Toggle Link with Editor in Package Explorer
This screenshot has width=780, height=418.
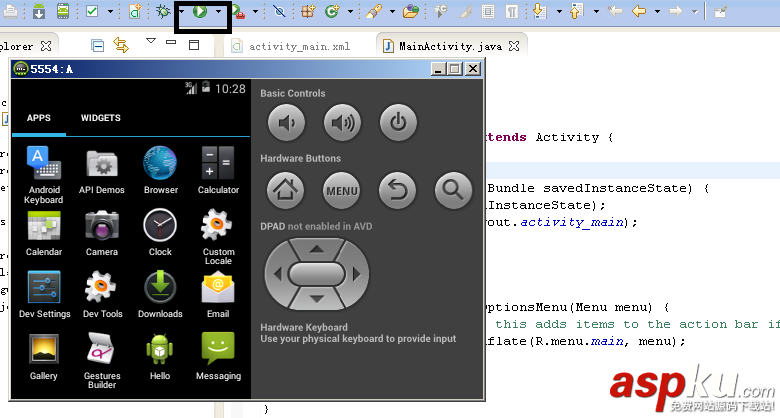[121, 45]
